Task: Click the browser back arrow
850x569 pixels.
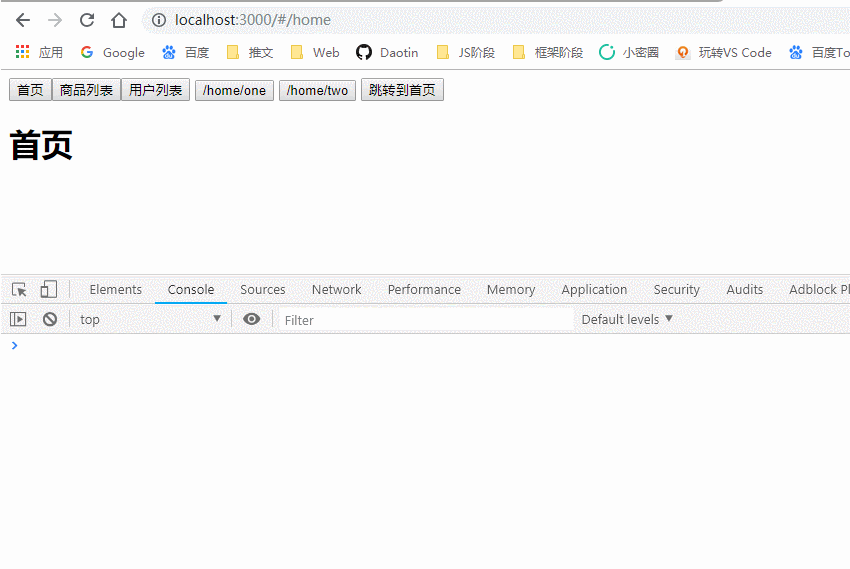Action: coord(22,20)
